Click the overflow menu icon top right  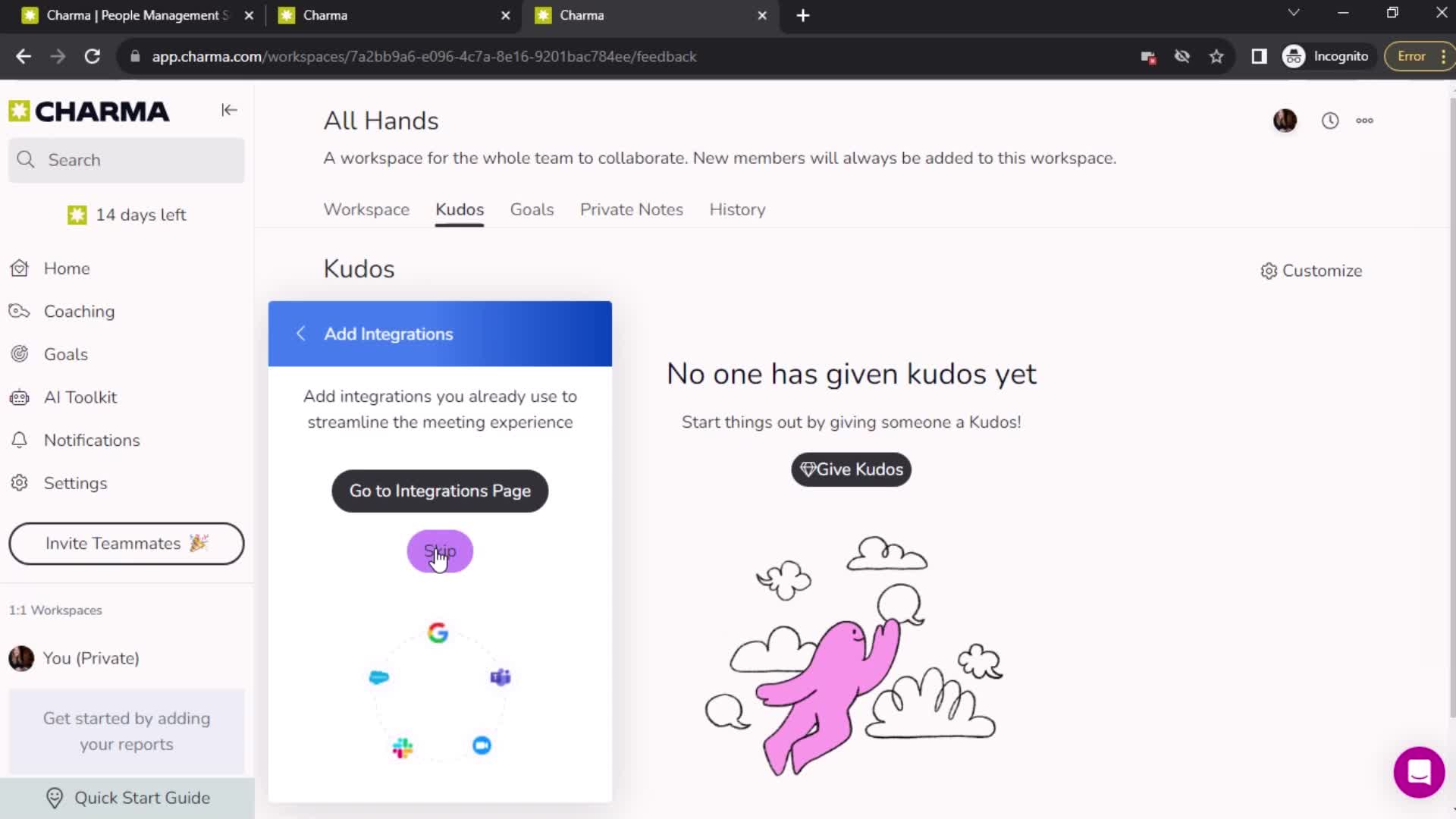click(1365, 120)
